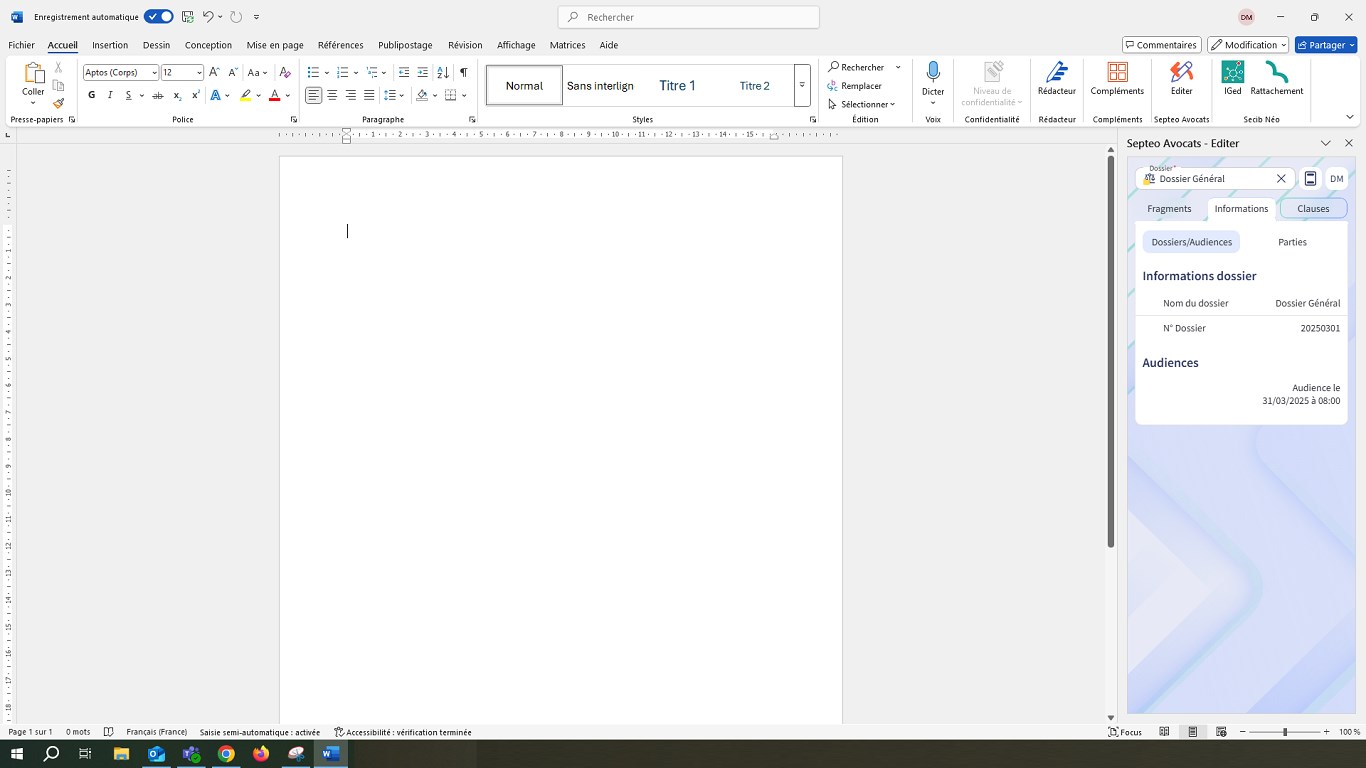Viewport: 1366px width, 768px height.
Task: Decrease font size with the smaller A icon
Action: pos(233,72)
